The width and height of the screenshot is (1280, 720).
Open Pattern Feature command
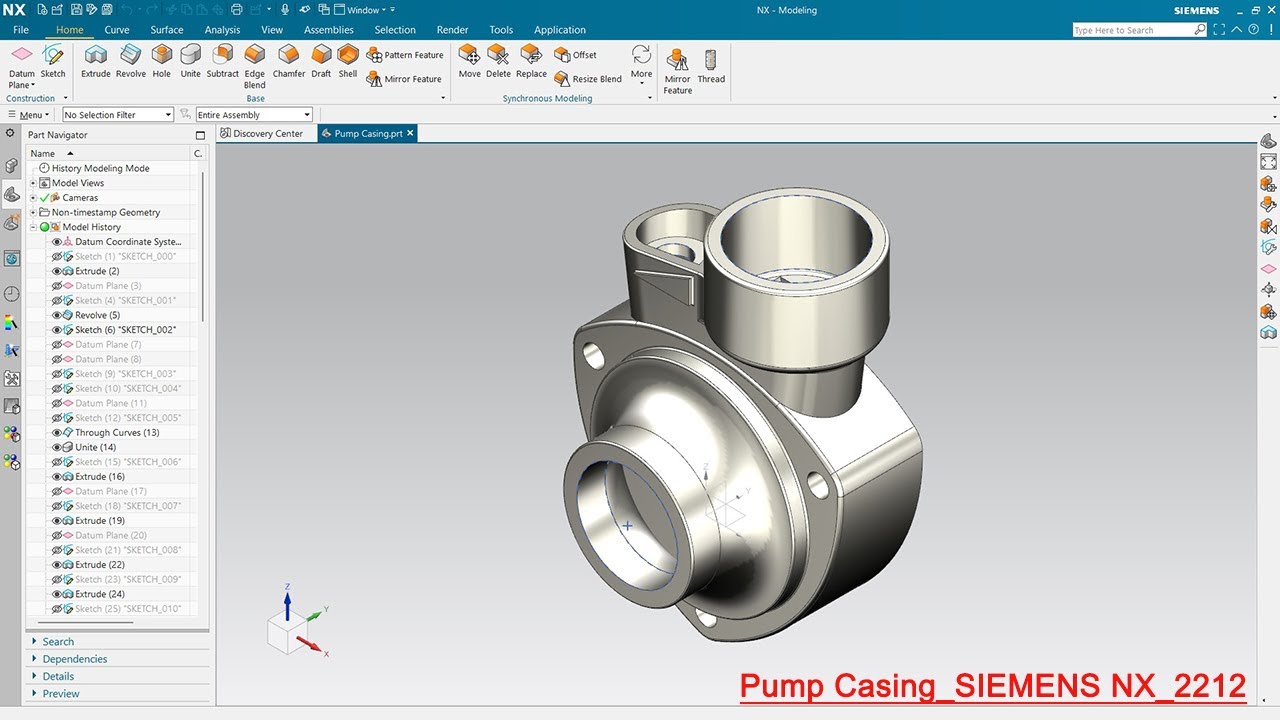pos(405,55)
